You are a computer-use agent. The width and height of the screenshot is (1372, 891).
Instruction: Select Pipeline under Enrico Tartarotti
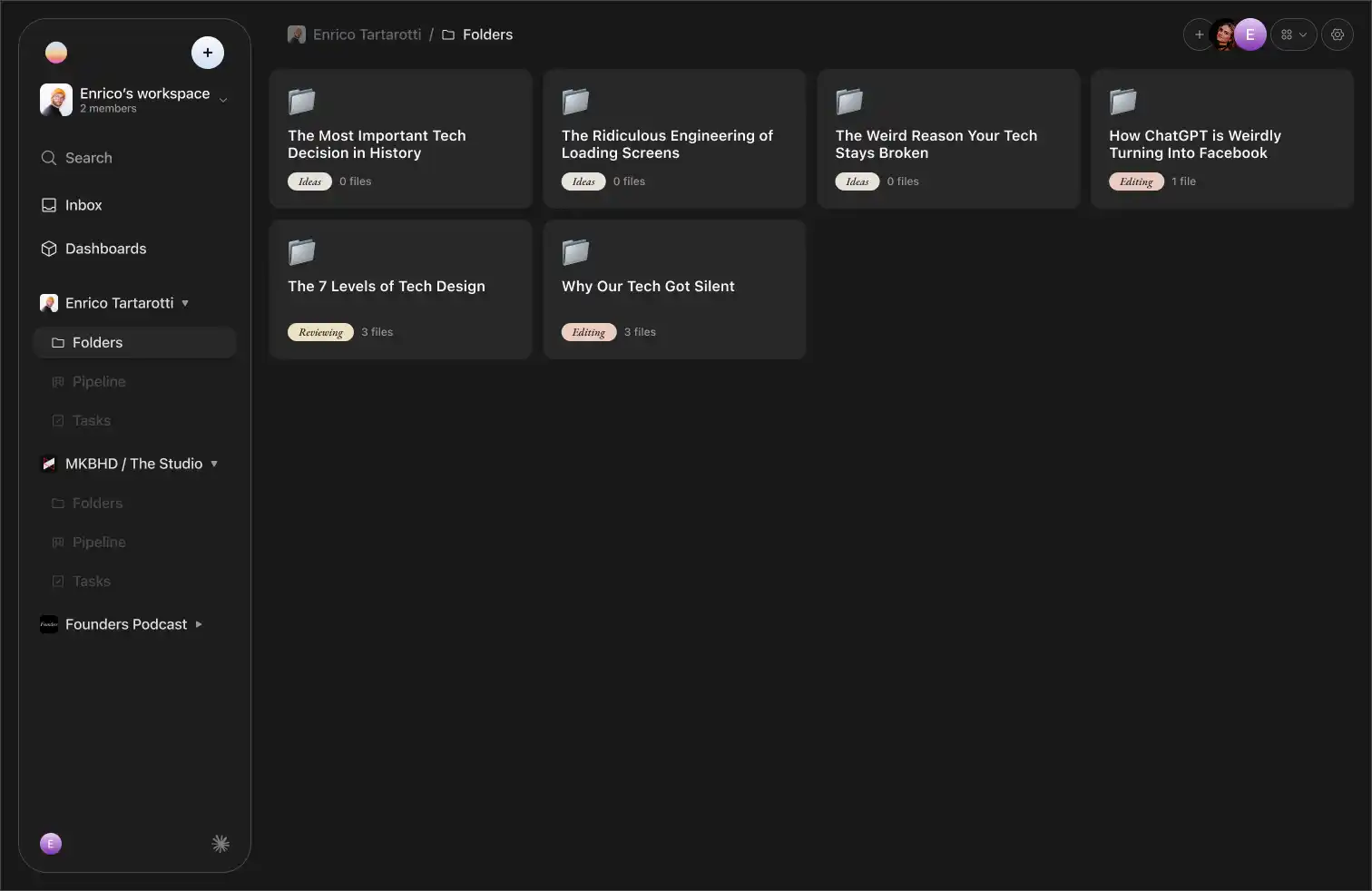coord(99,382)
